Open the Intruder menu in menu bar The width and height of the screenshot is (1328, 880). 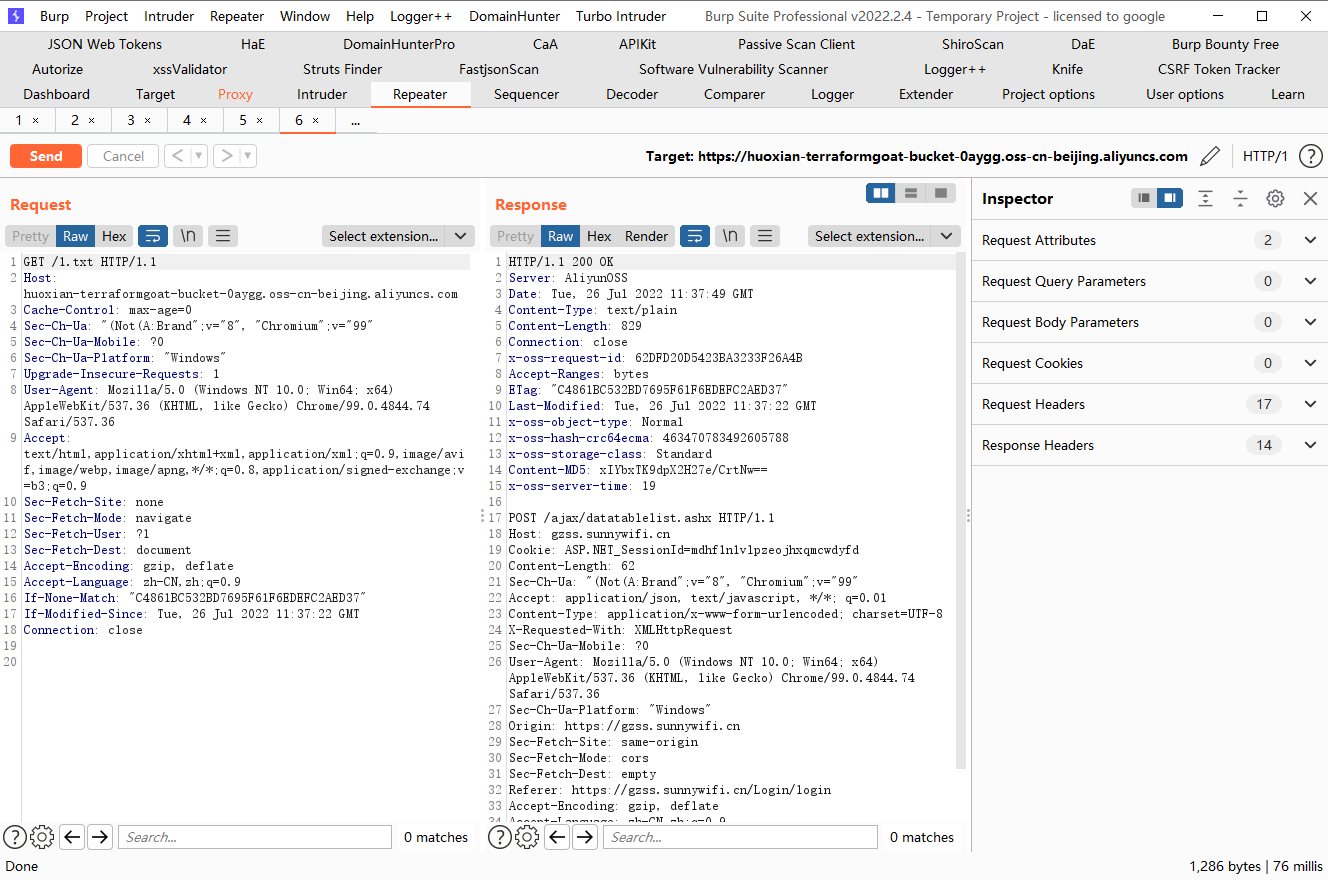[x=169, y=16]
